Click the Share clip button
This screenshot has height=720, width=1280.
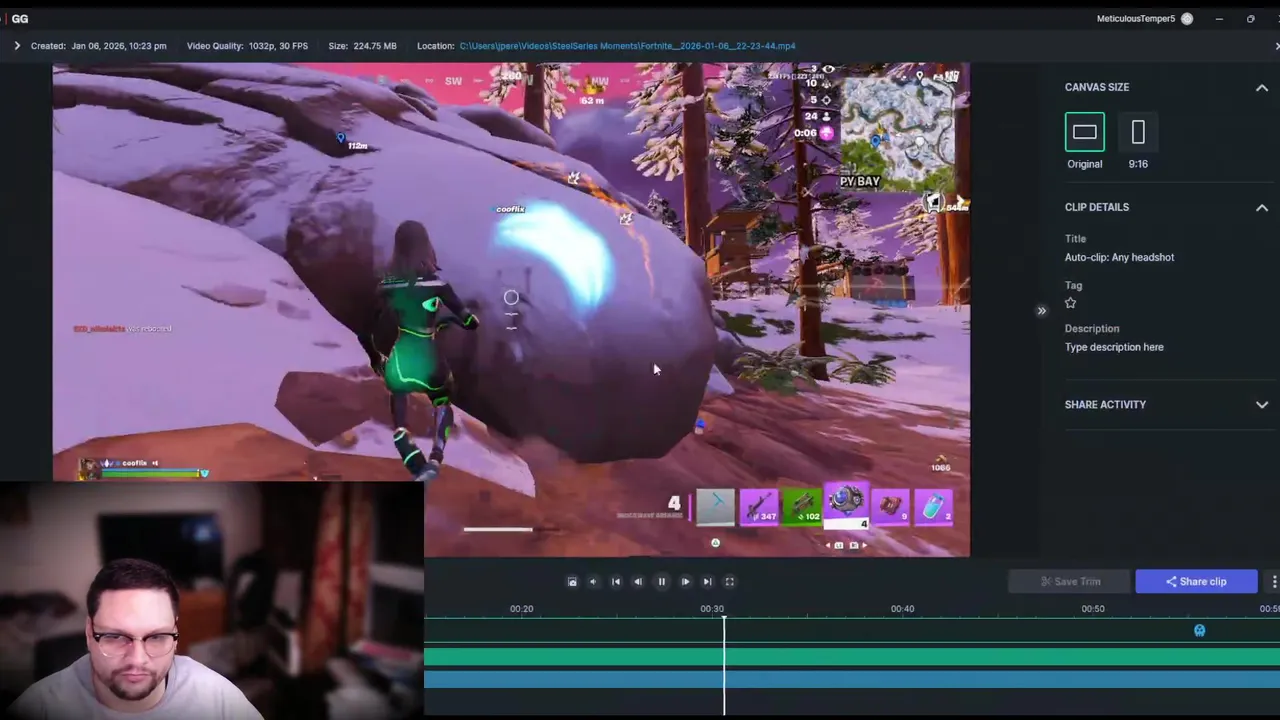pos(1196,581)
